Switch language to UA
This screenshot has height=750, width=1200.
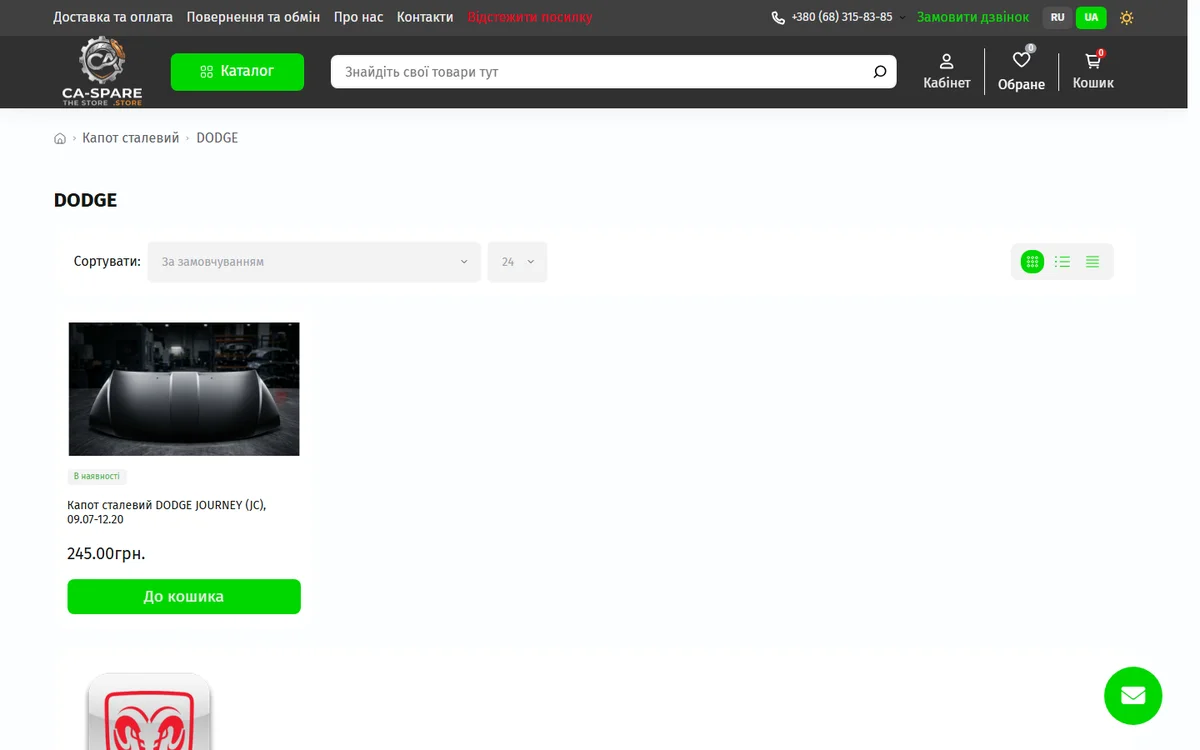click(x=1091, y=18)
